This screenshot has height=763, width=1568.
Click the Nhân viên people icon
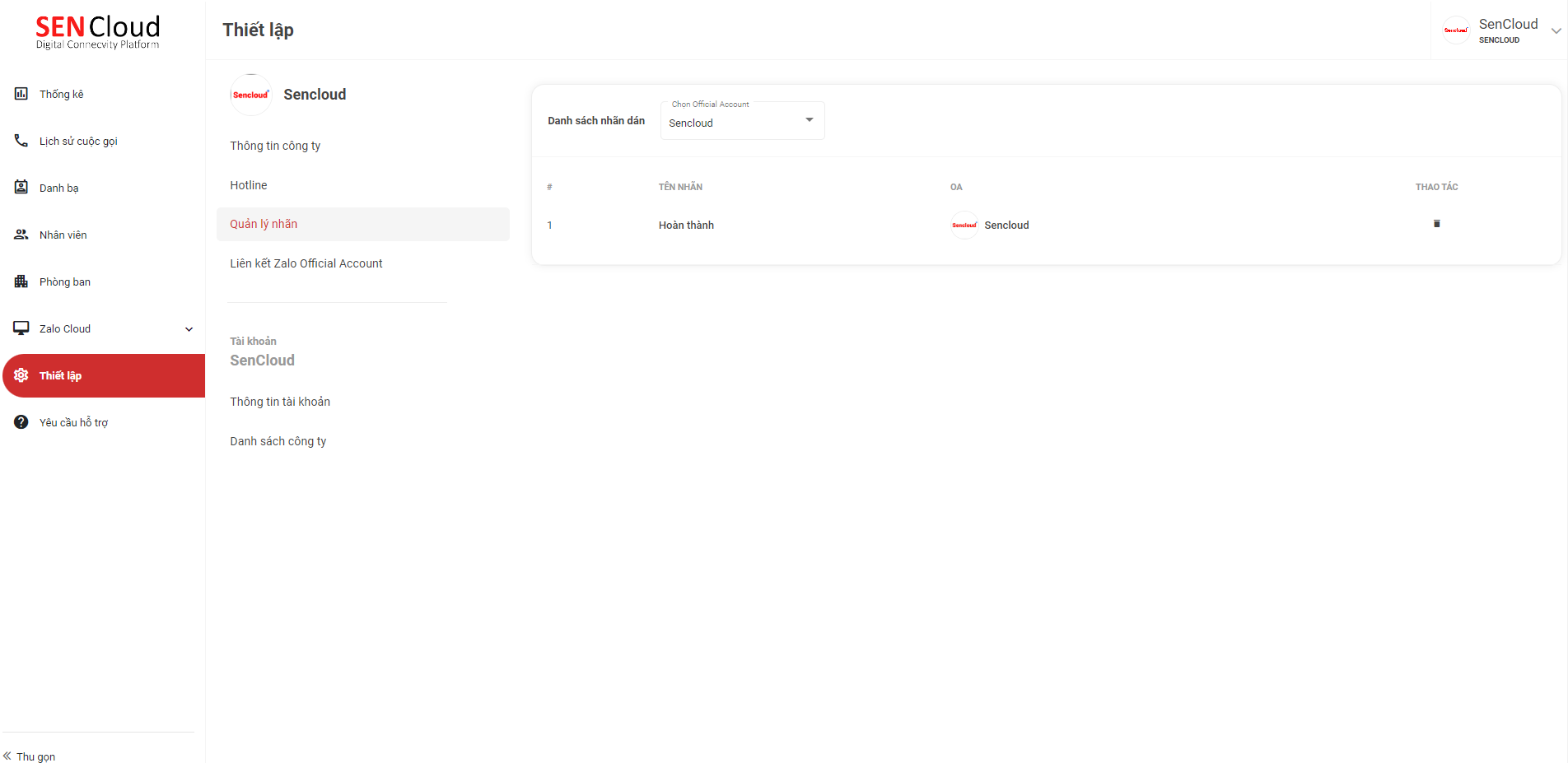click(21, 235)
